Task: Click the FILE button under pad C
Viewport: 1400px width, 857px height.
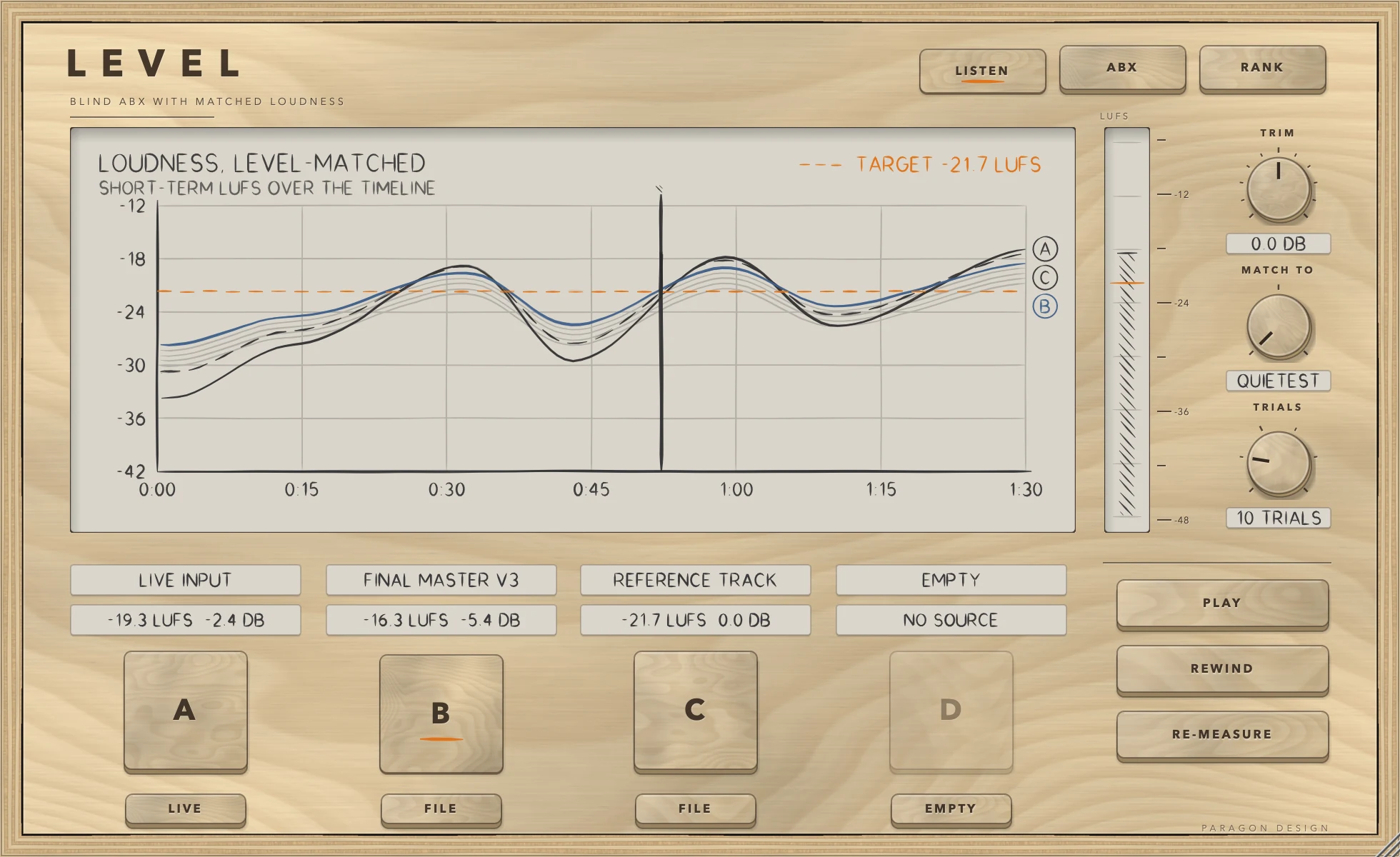Action: pos(695,809)
